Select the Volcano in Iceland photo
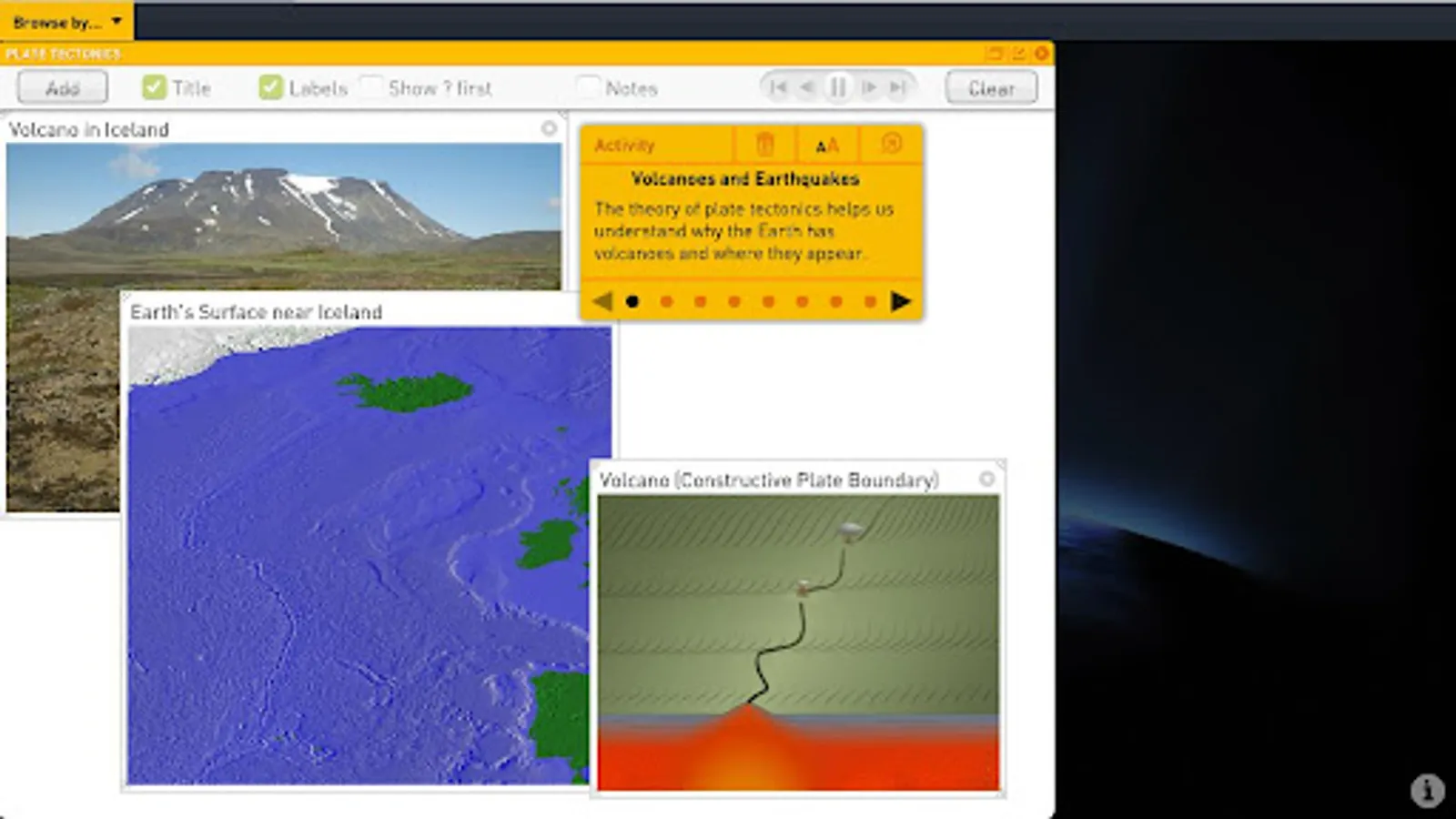 click(282, 217)
